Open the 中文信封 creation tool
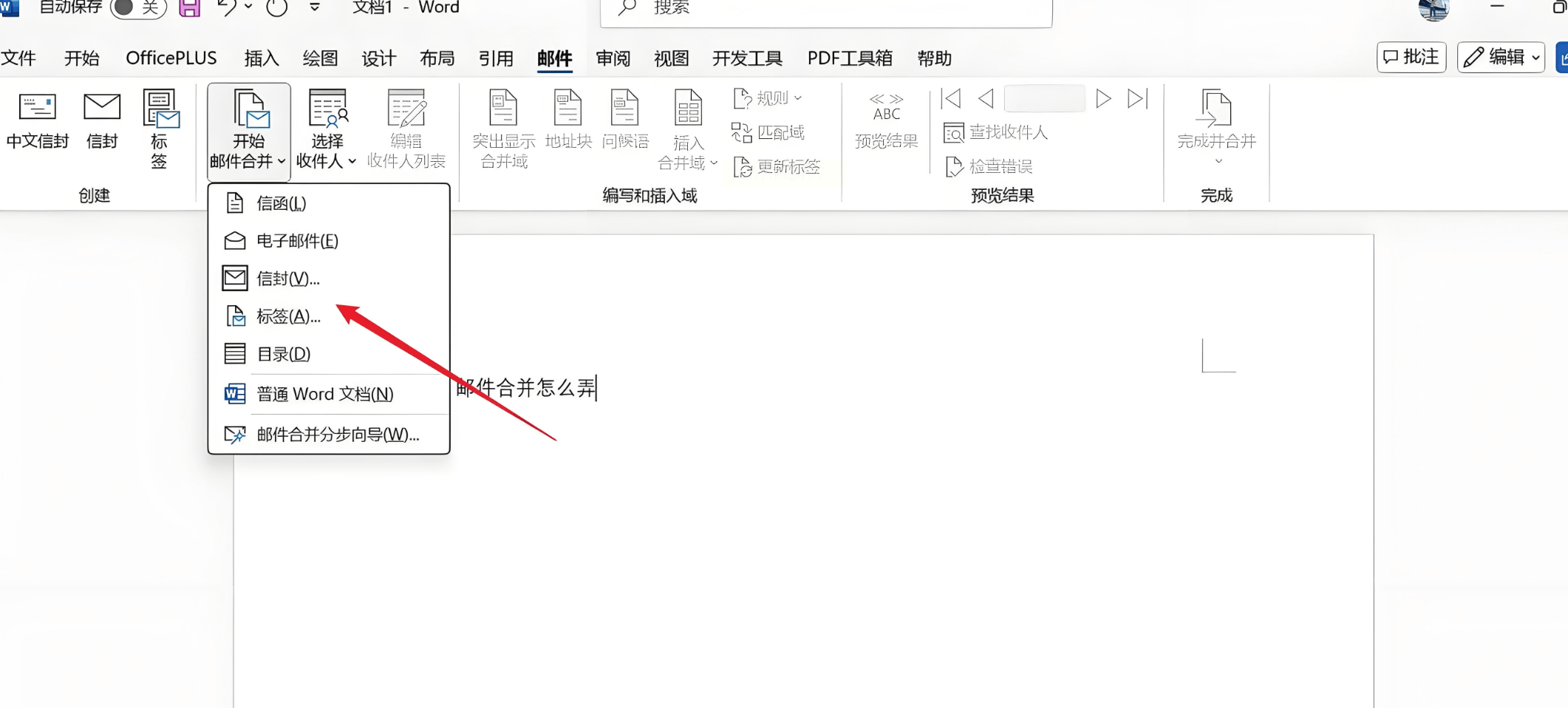This screenshot has width=1568, height=708. (37, 127)
